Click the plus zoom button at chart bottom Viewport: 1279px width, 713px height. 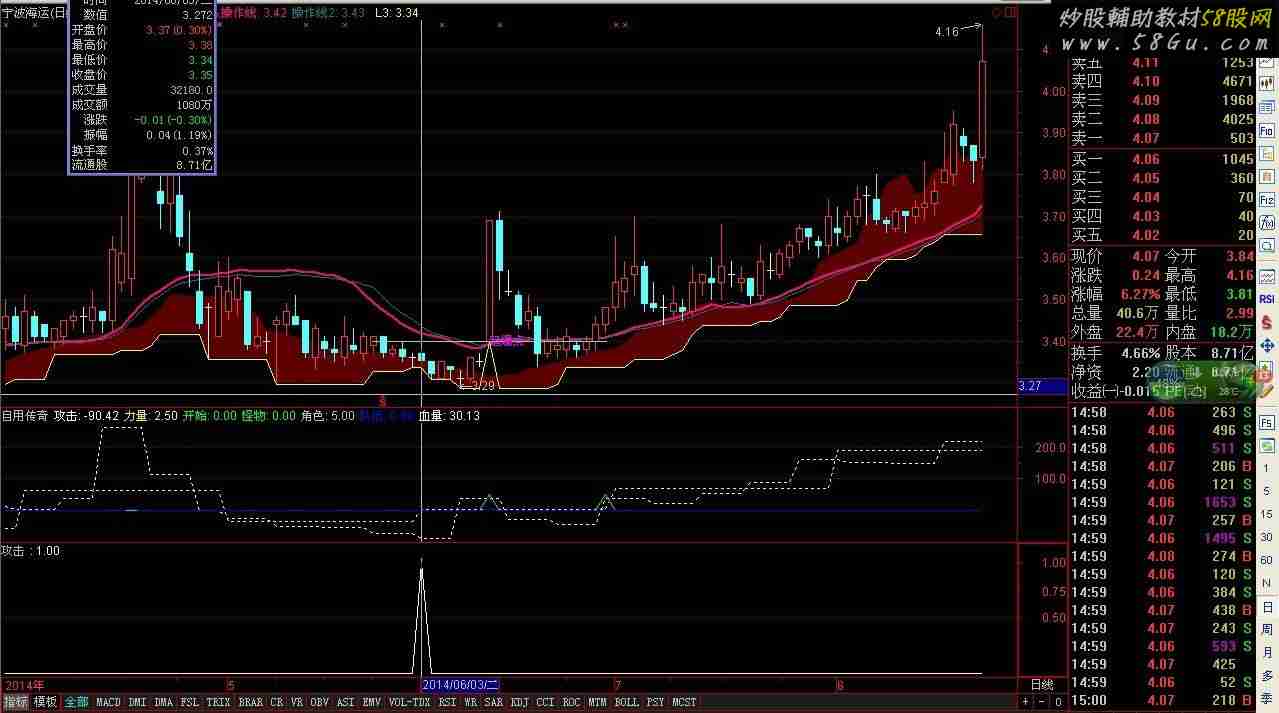1026,703
